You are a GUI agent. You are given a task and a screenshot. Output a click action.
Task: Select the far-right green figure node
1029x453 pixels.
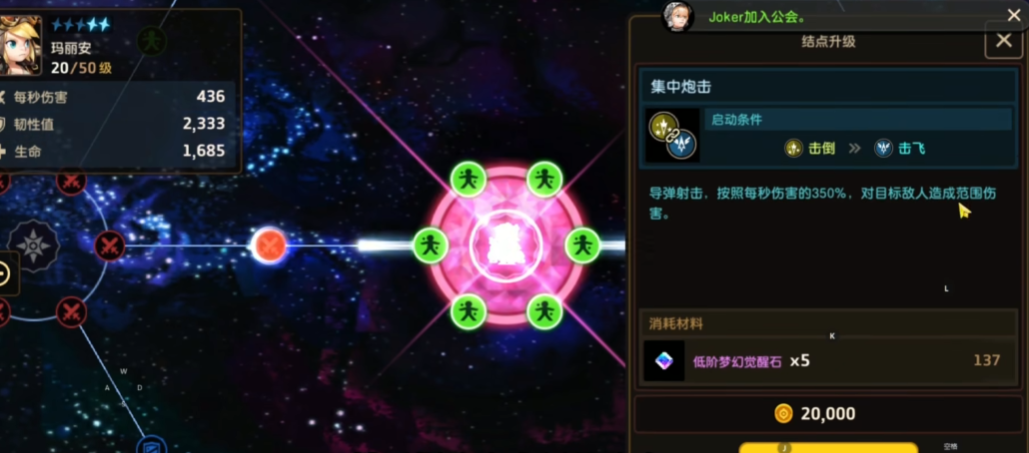point(583,246)
